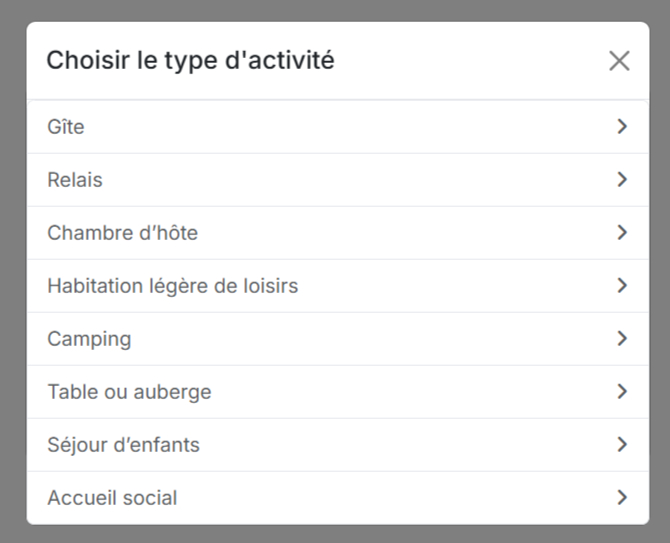The image size is (670, 543).
Task: Select Habitation légère de loisirs text
Action: [172, 286]
